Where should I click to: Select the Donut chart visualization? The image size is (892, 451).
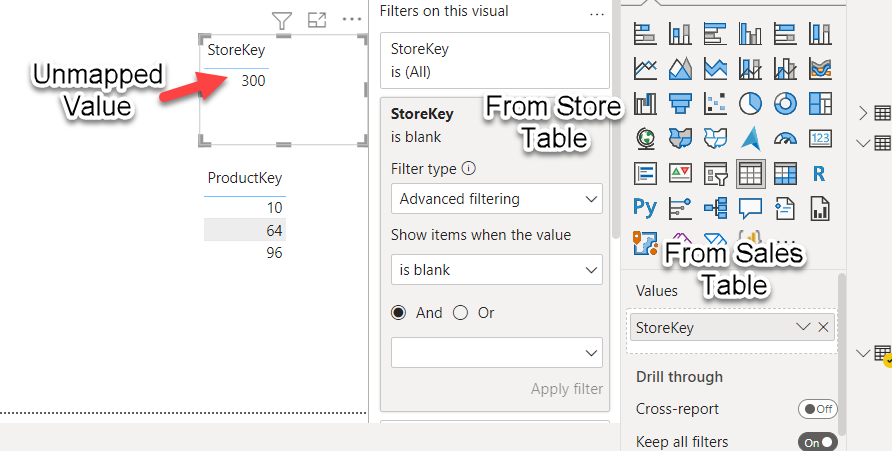(785, 104)
